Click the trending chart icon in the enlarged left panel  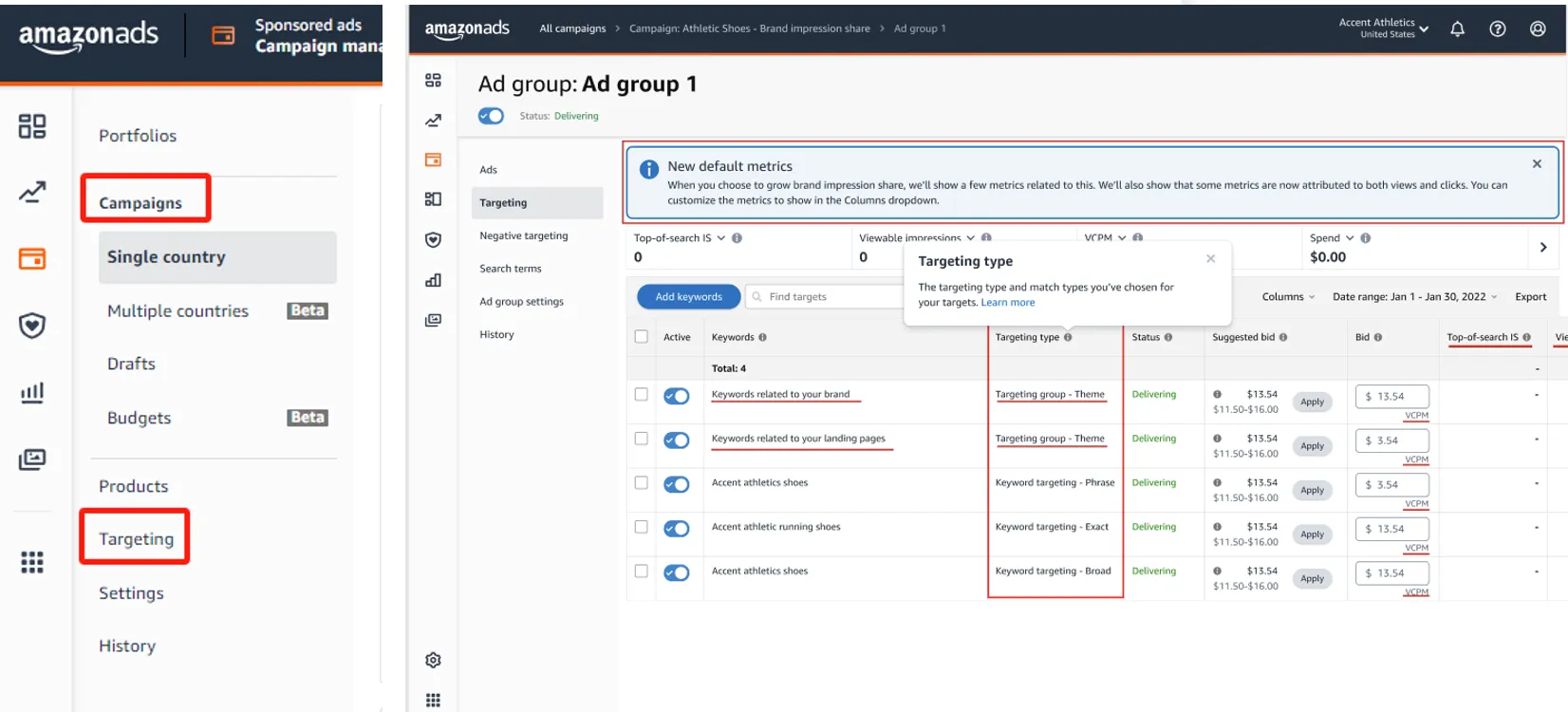(32, 193)
